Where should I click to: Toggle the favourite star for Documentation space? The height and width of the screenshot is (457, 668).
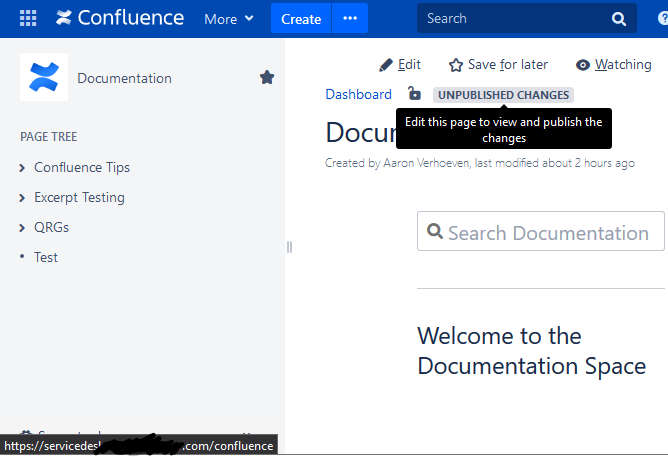pos(267,77)
